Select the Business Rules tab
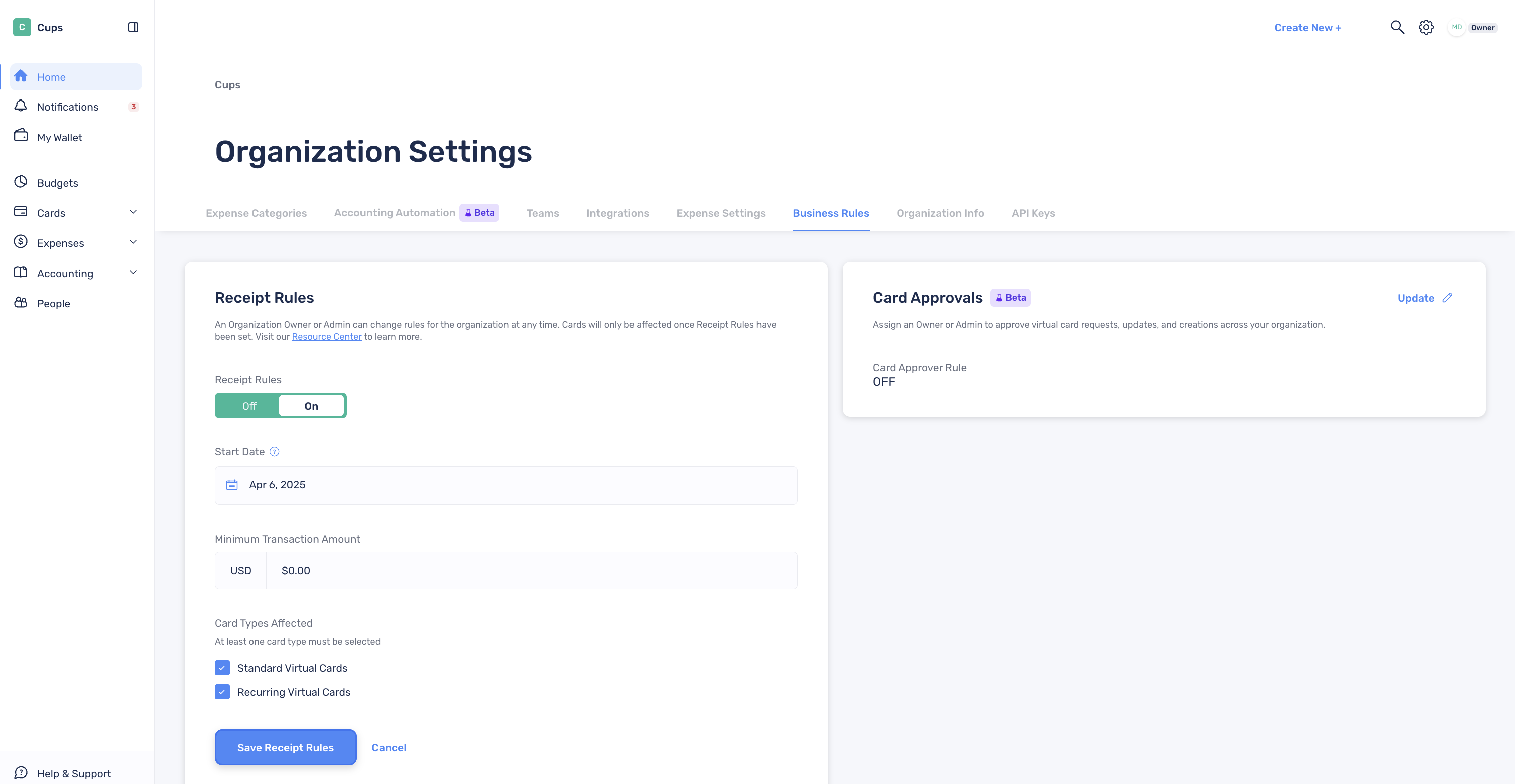Screen dimensions: 1515x784 (x=830, y=213)
